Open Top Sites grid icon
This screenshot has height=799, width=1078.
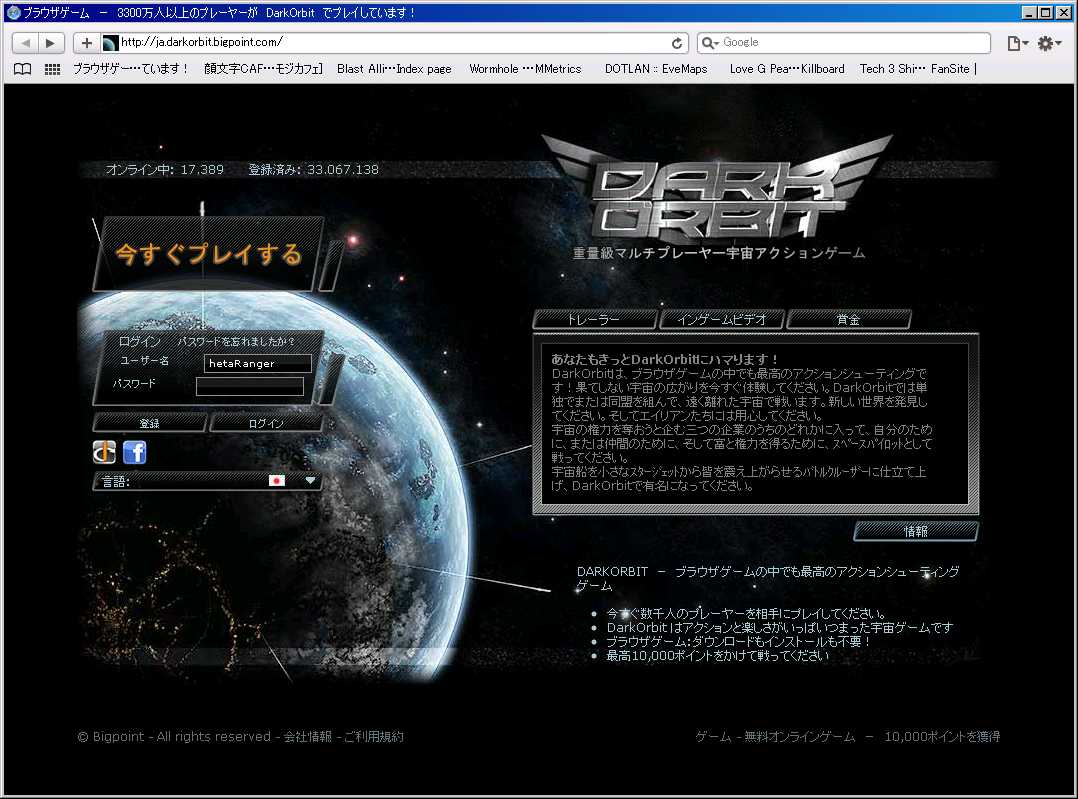click(52, 69)
